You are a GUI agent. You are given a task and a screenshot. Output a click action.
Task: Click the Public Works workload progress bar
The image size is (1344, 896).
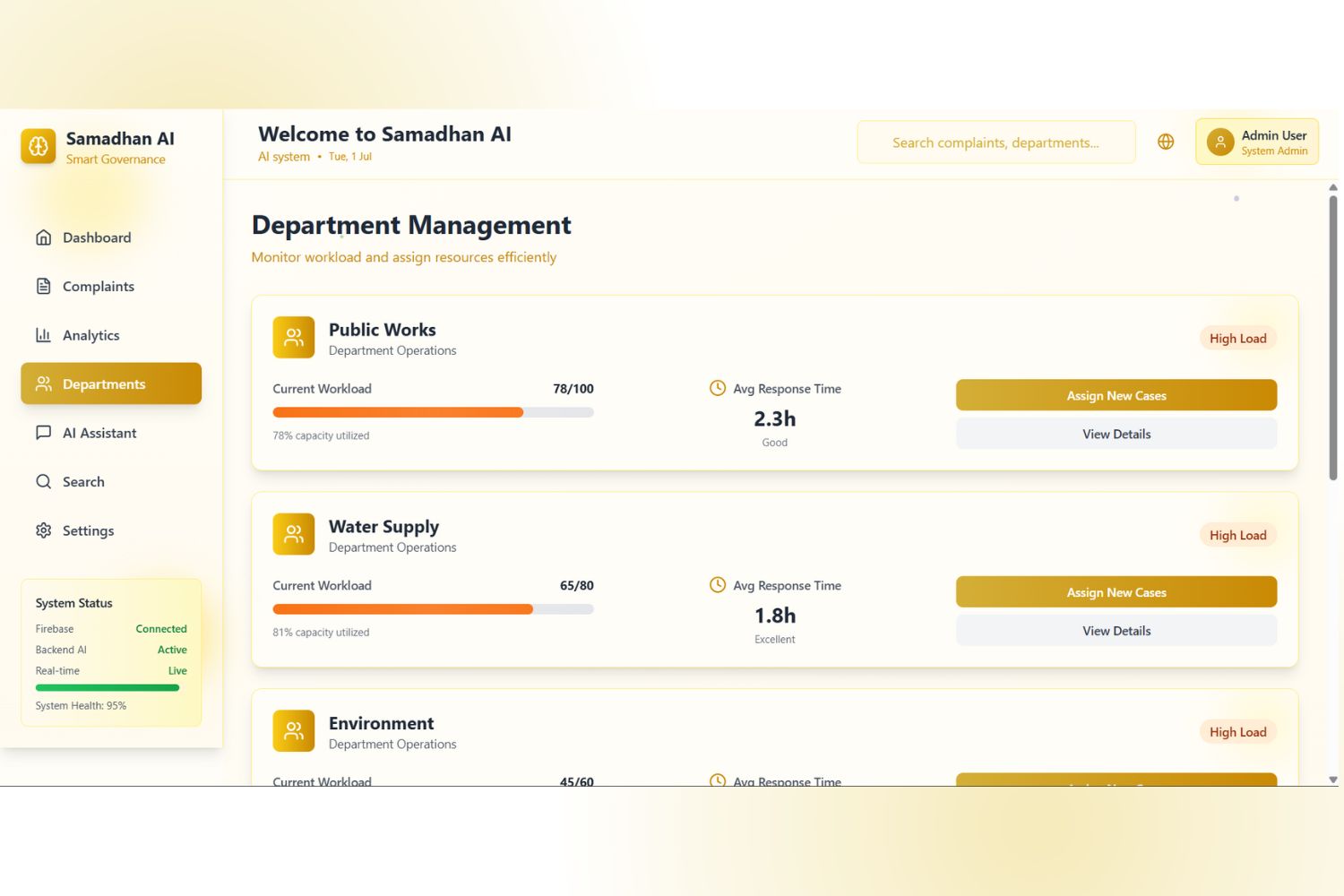pos(433,412)
